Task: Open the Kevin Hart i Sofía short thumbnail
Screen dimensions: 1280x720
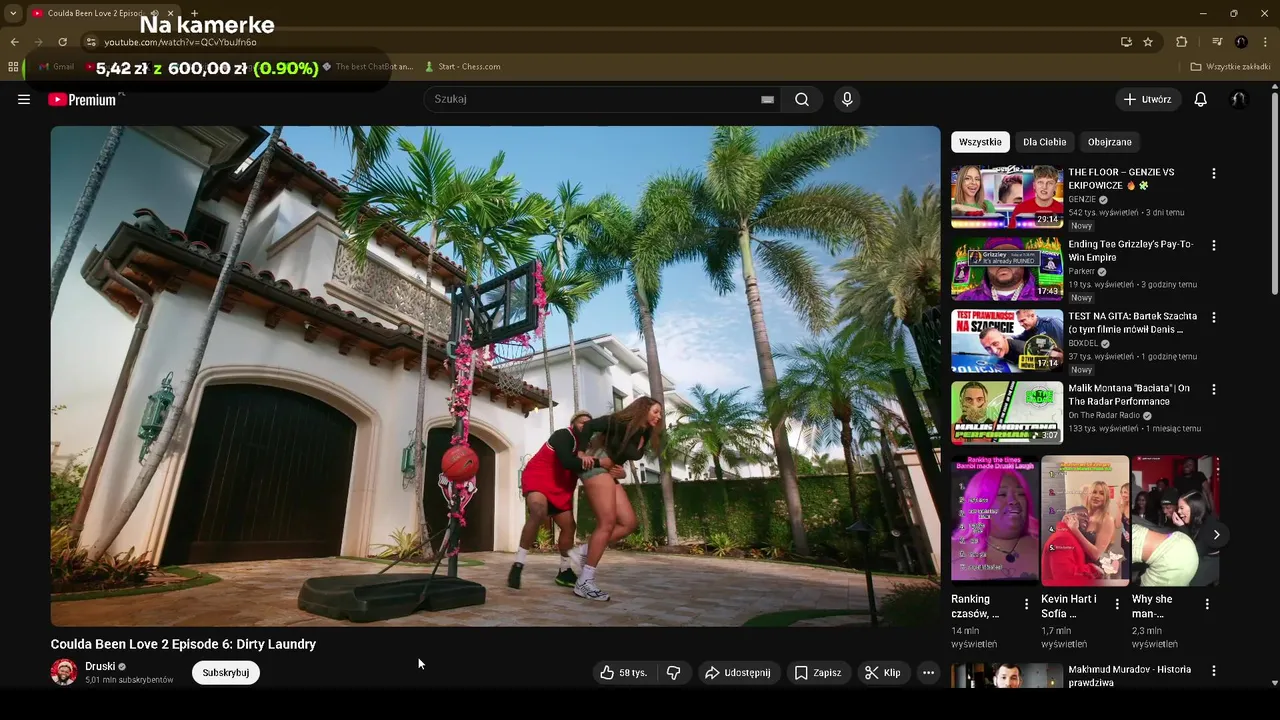Action: (x=1085, y=521)
